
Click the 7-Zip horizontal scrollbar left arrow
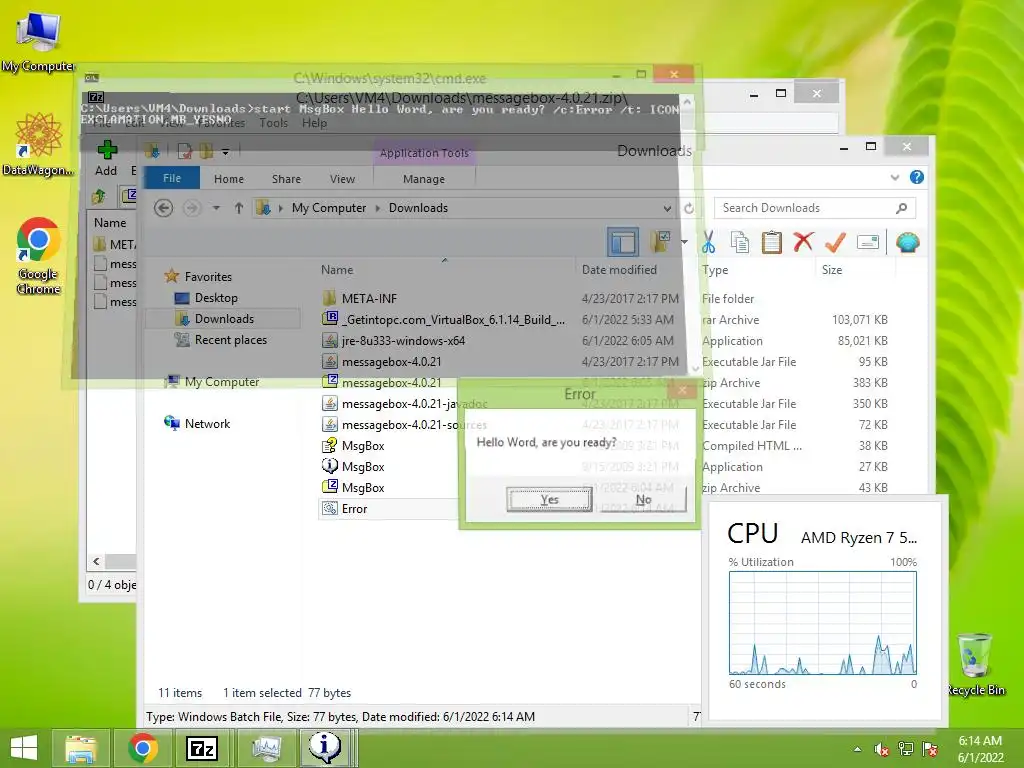[x=96, y=562]
